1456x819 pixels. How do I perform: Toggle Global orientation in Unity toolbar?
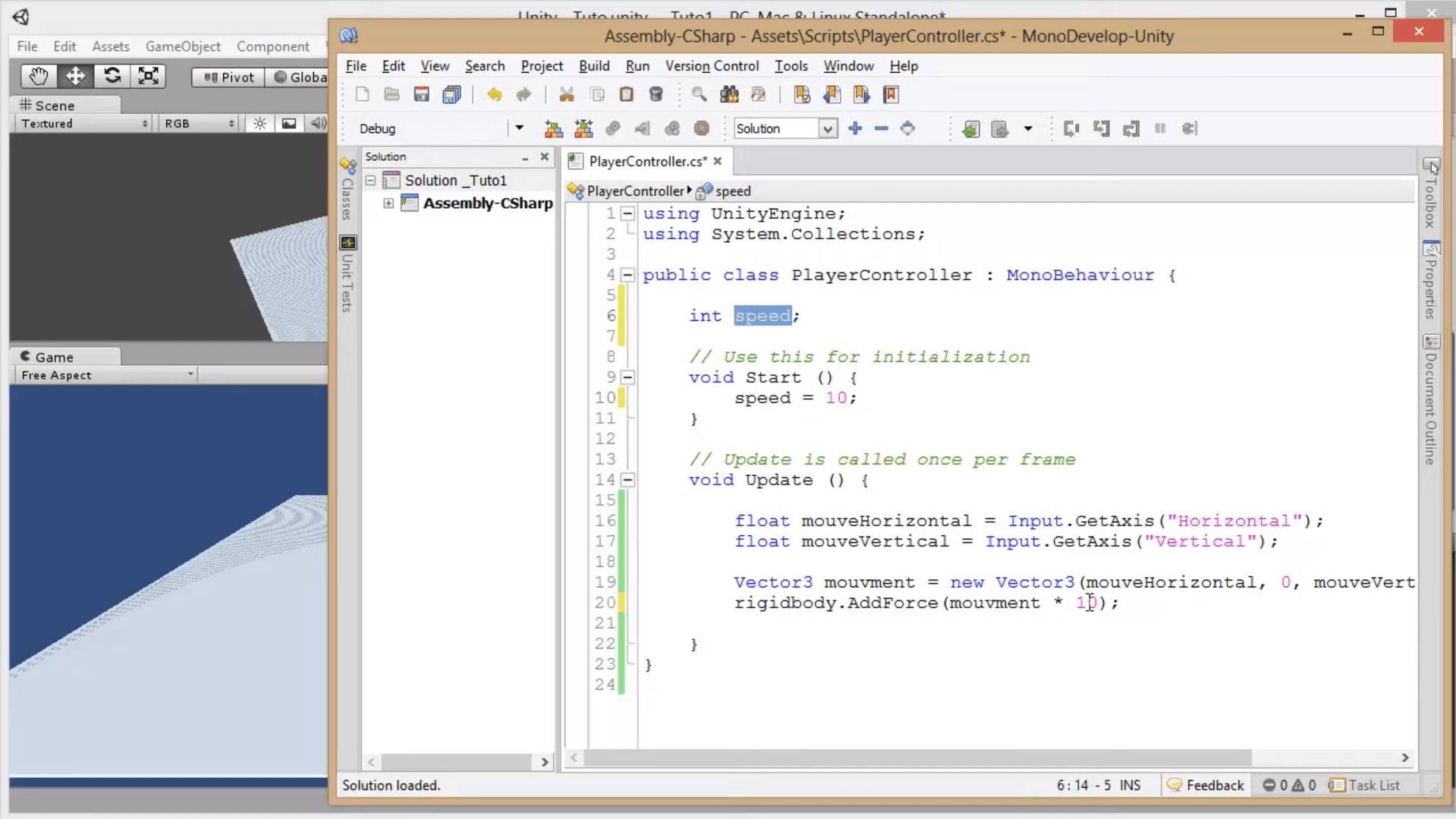(x=298, y=77)
